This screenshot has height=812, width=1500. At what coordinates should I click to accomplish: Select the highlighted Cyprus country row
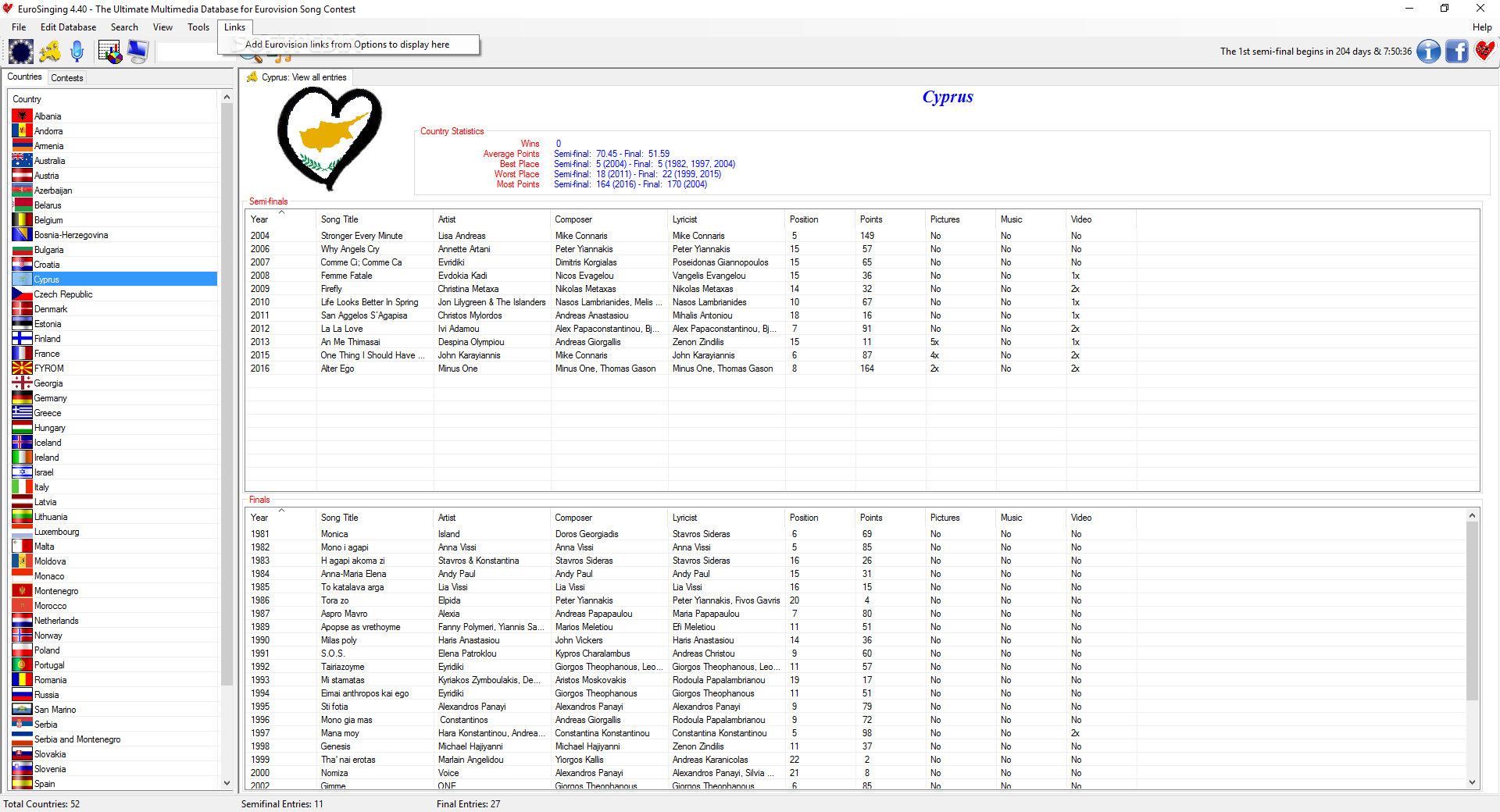click(115, 280)
